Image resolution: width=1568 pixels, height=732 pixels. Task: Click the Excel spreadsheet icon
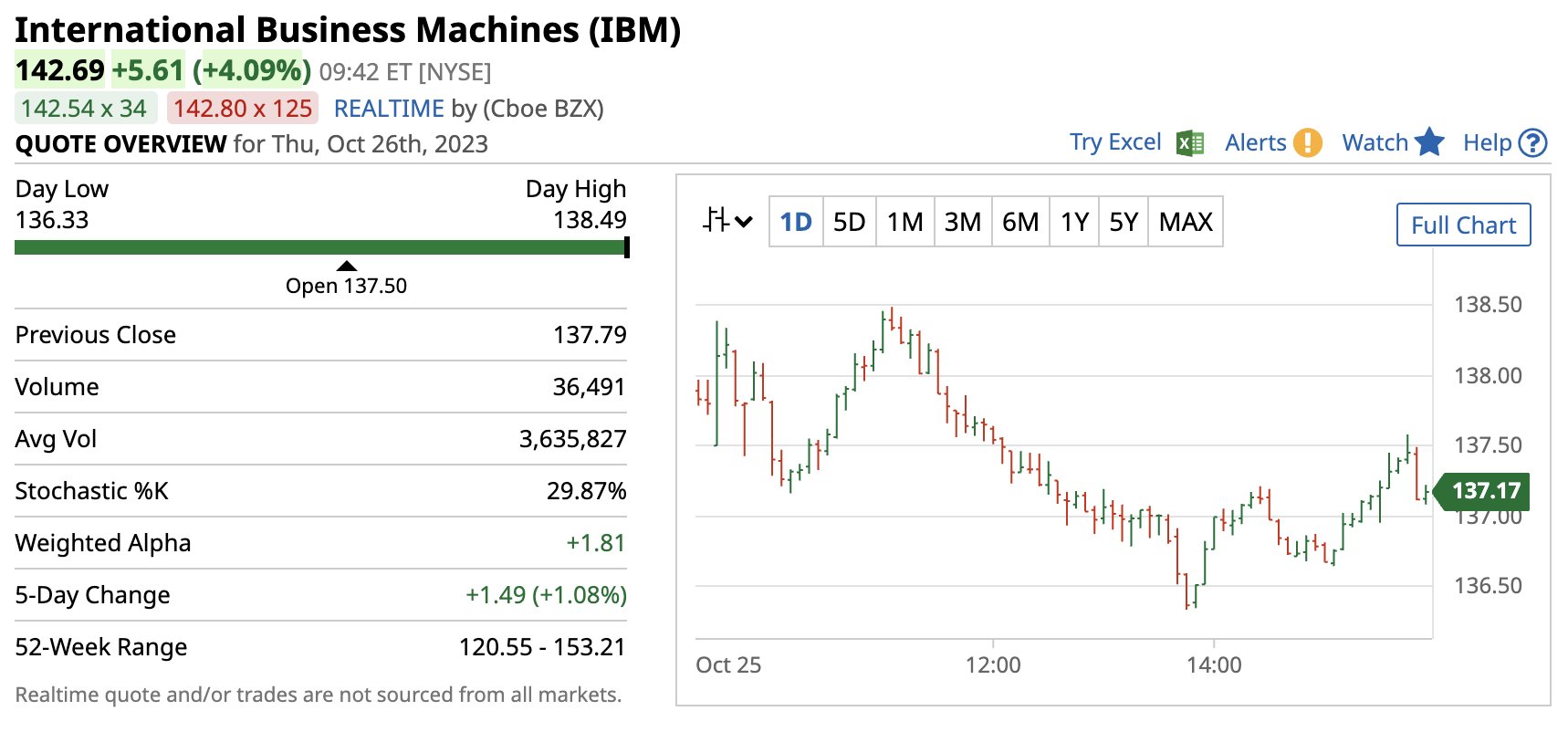[1190, 143]
